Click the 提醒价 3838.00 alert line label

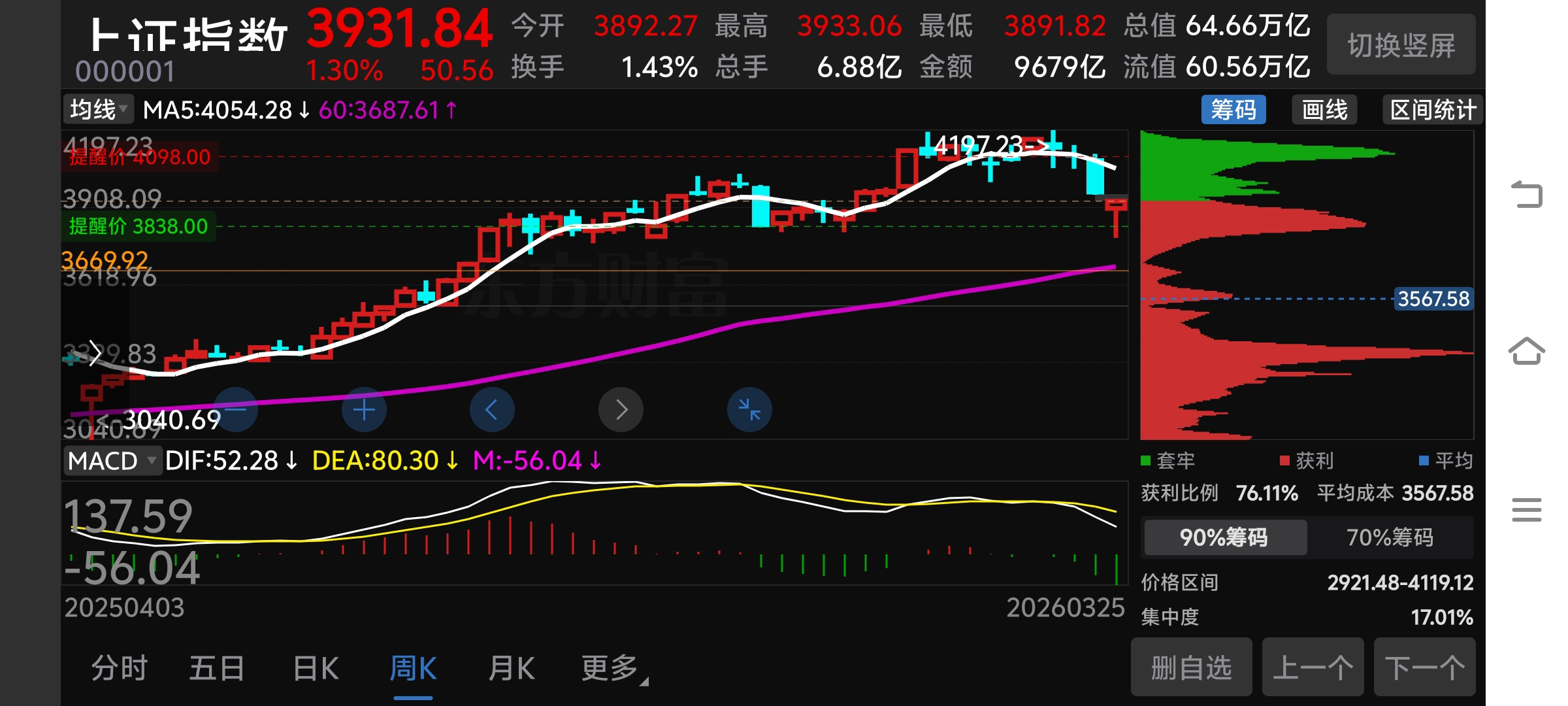pyautogui.click(x=139, y=226)
